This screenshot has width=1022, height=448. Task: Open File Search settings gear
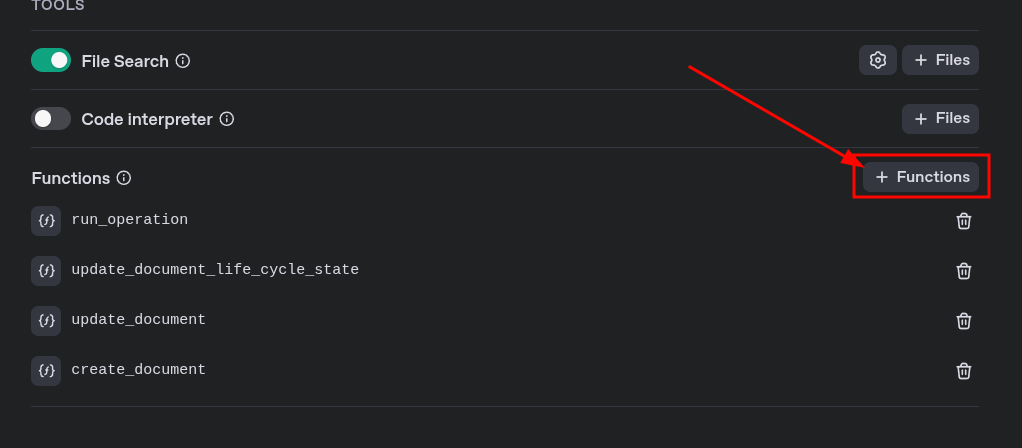[x=877, y=60]
